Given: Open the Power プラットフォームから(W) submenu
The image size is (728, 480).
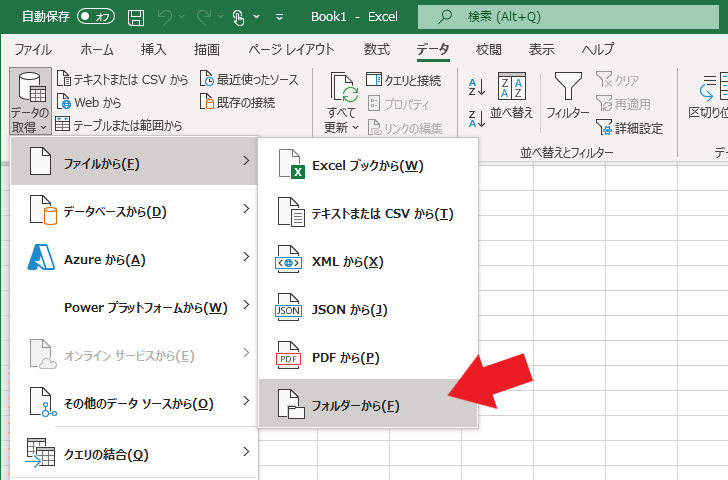Looking at the screenshot, I should coord(134,306).
